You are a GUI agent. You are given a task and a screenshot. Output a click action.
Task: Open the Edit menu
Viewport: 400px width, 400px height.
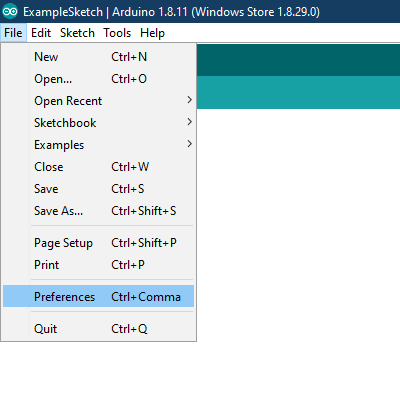pyautogui.click(x=41, y=33)
